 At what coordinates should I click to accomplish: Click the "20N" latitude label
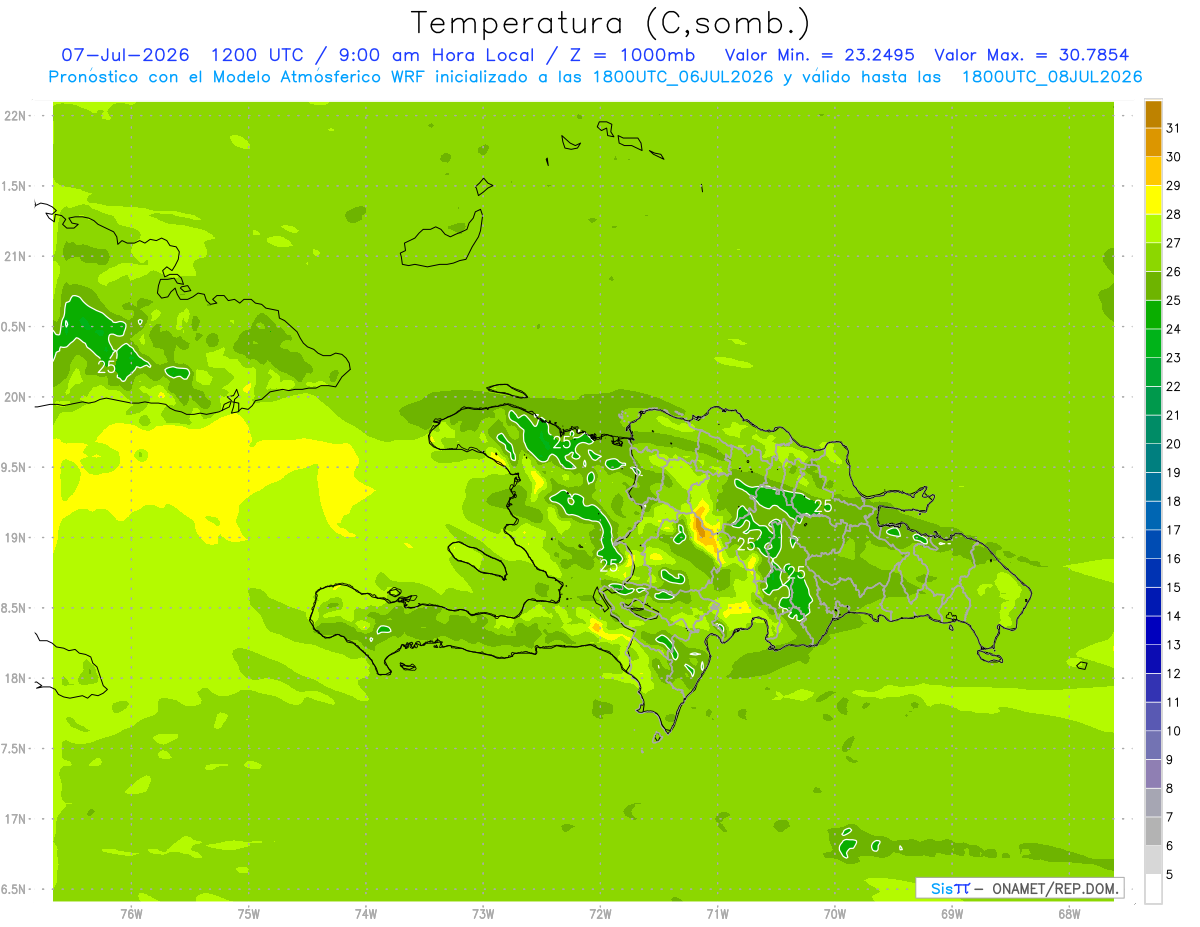(x=17, y=397)
